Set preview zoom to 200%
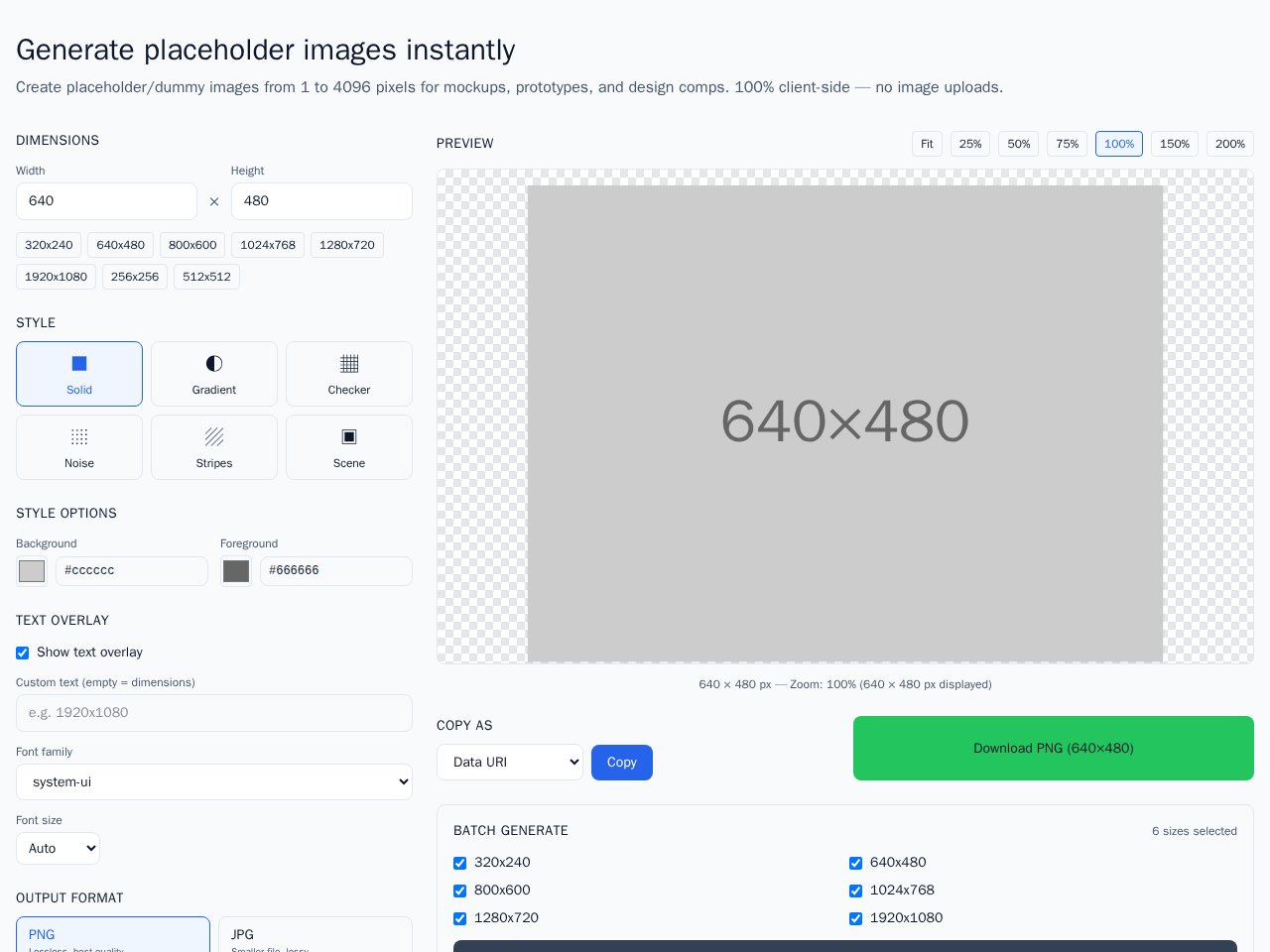 point(1230,144)
